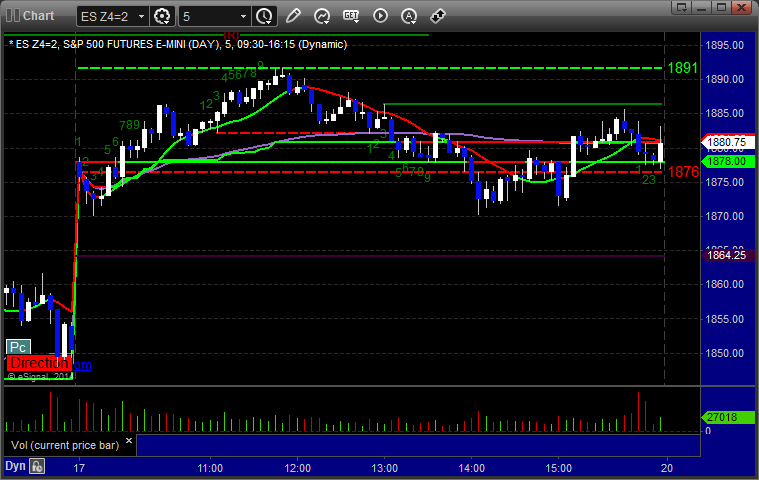This screenshot has height=480, width=759.
Task: Open the studies menu icon
Action: pos(322,16)
